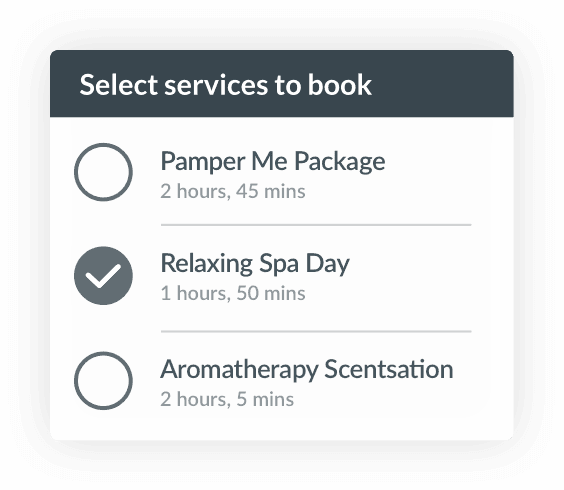
Task: Click the word "services" in header
Action: point(216,86)
